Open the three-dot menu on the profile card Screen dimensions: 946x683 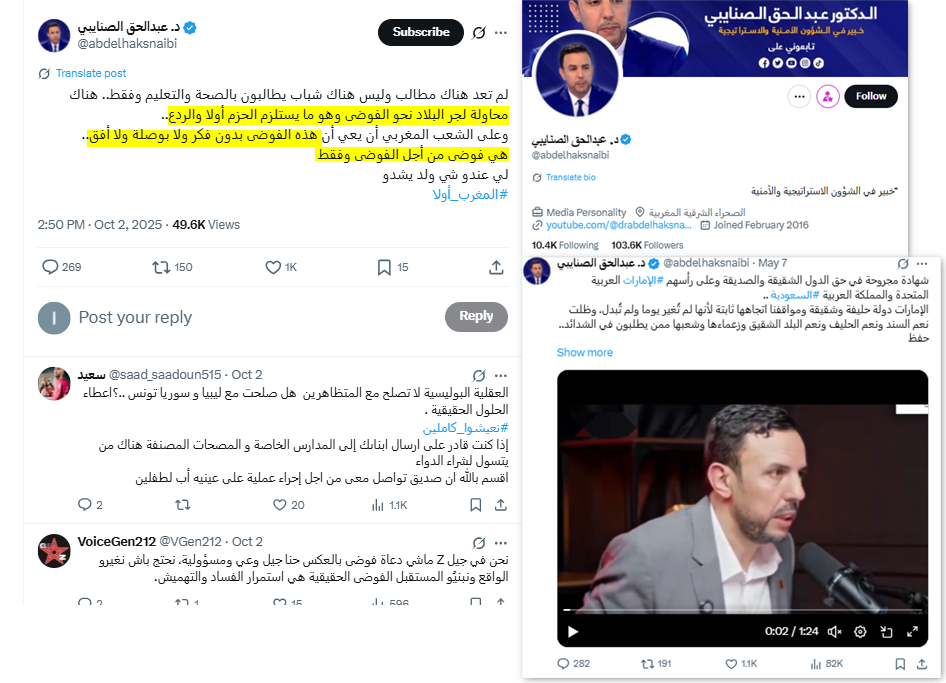click(799, 97)
